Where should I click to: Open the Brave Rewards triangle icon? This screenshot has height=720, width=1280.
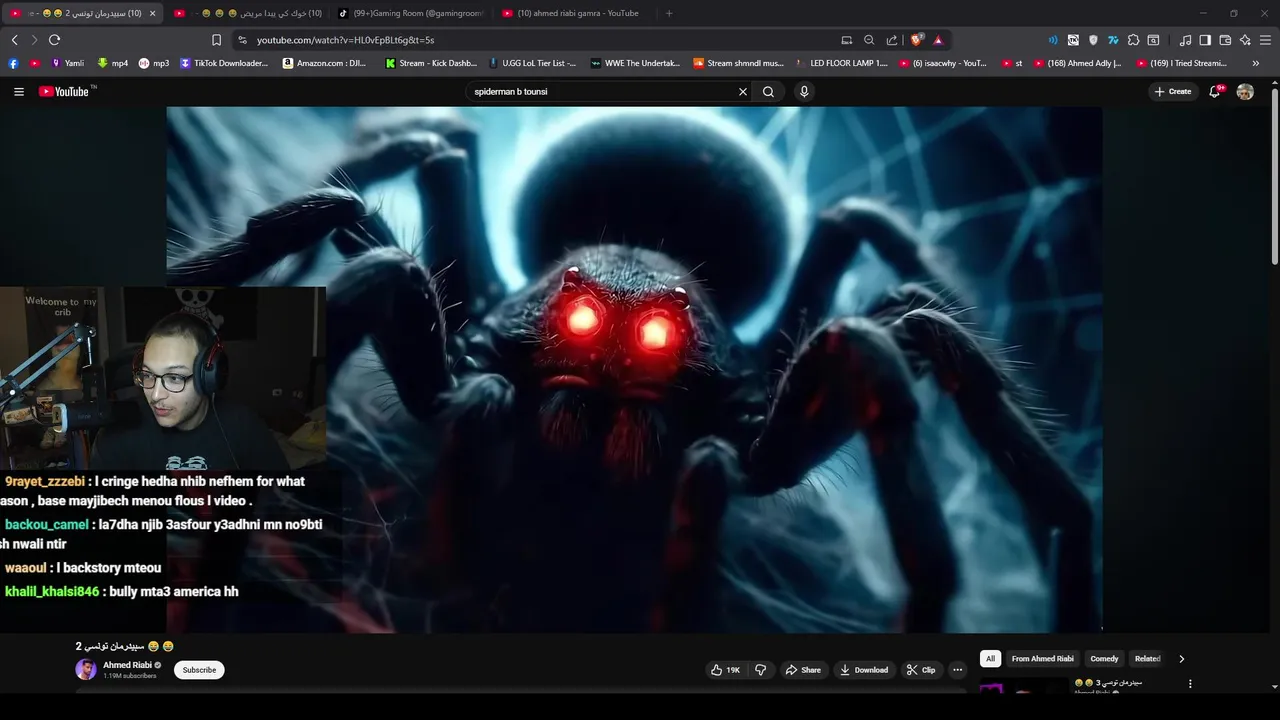click(938, 40)
